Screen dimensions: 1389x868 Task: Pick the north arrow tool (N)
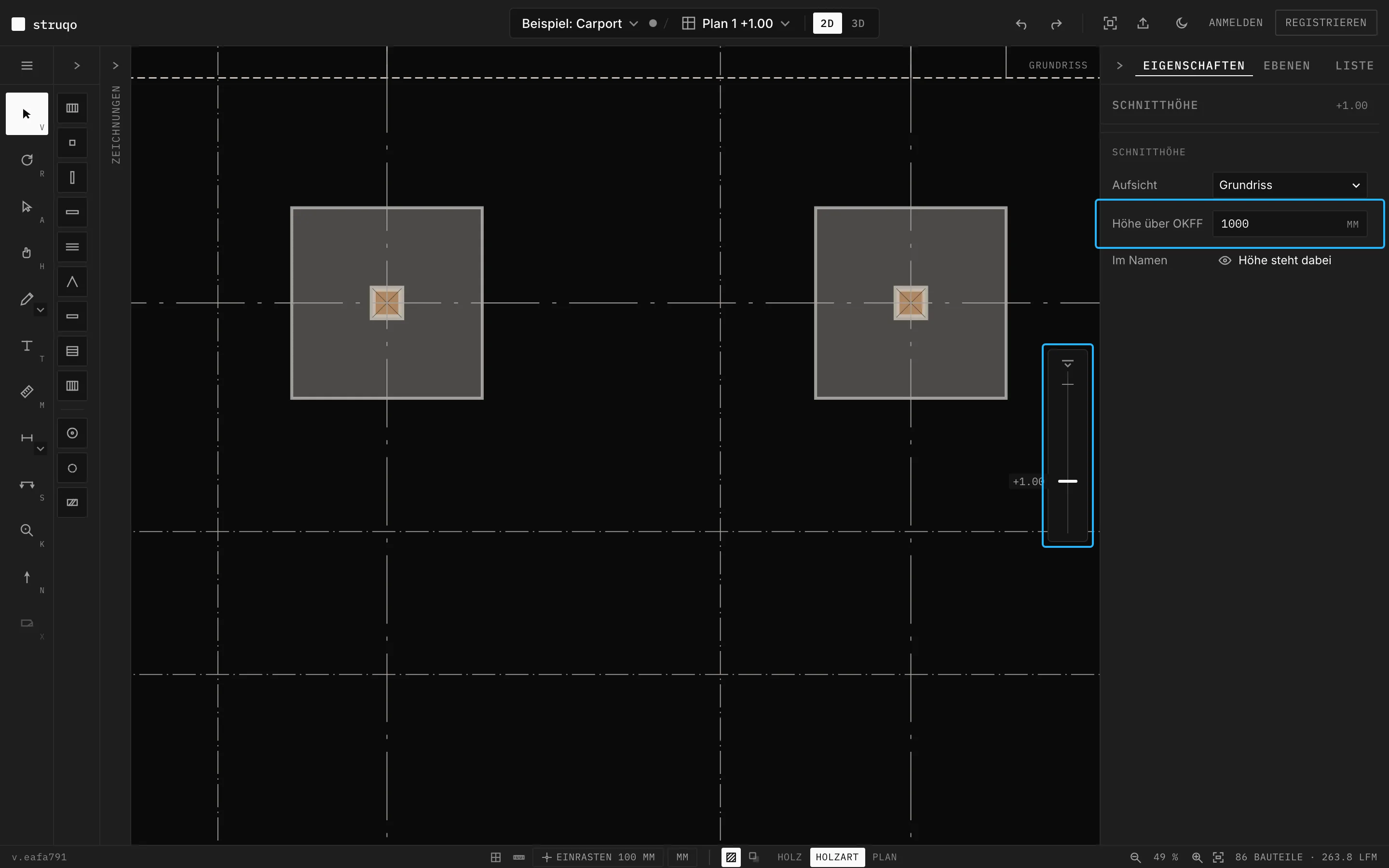(27, 577)
